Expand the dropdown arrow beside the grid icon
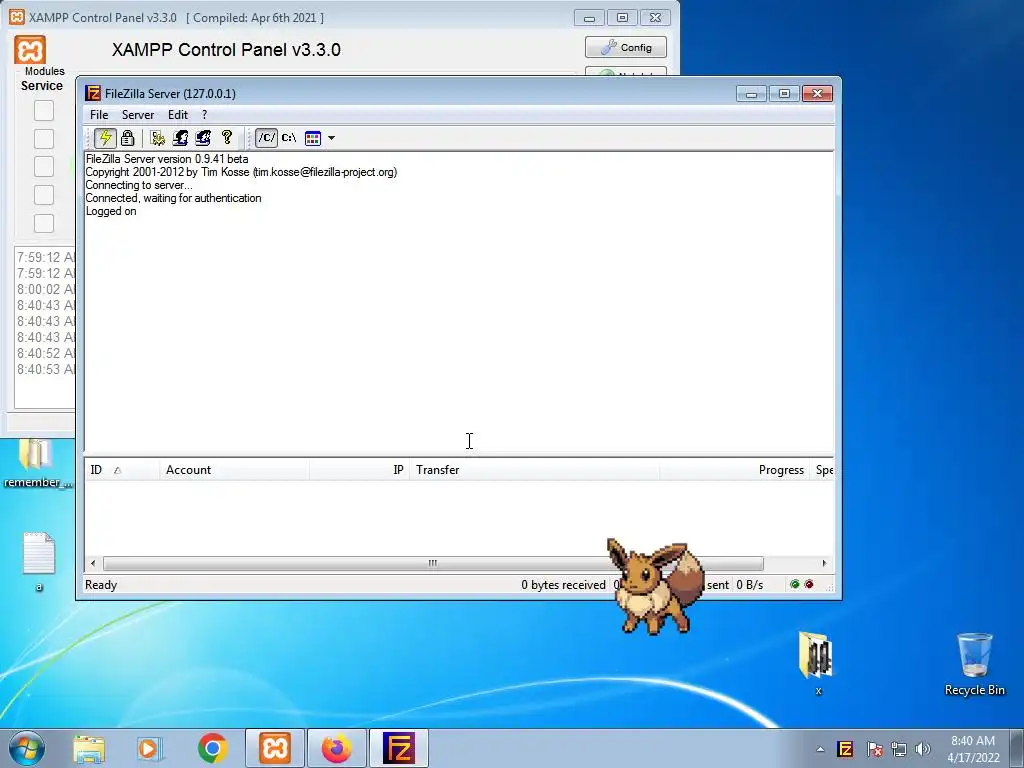This screenshot has width=1024, height=768. pyautogui.click(x=331, y=138)
